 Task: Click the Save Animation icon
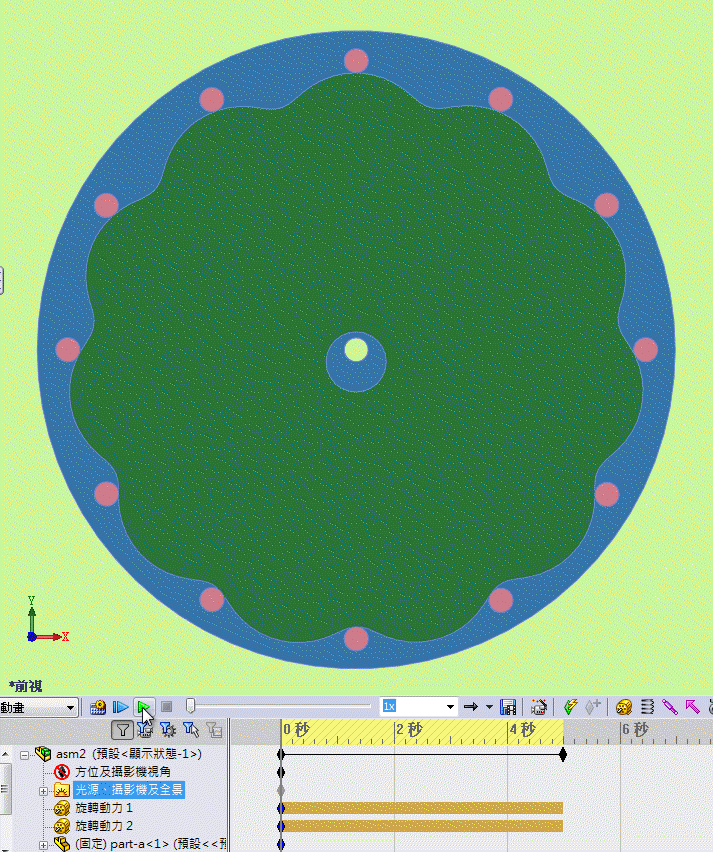(x=508, y=707)
